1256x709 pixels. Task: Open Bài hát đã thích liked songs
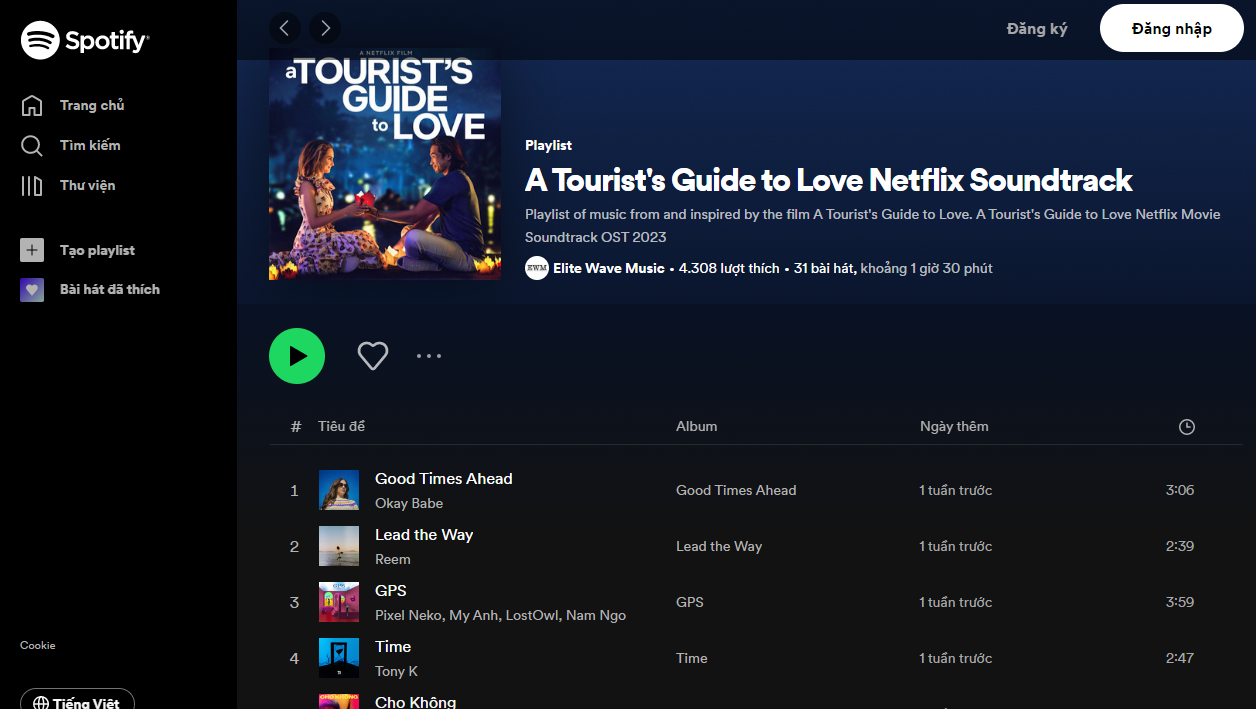109,289
